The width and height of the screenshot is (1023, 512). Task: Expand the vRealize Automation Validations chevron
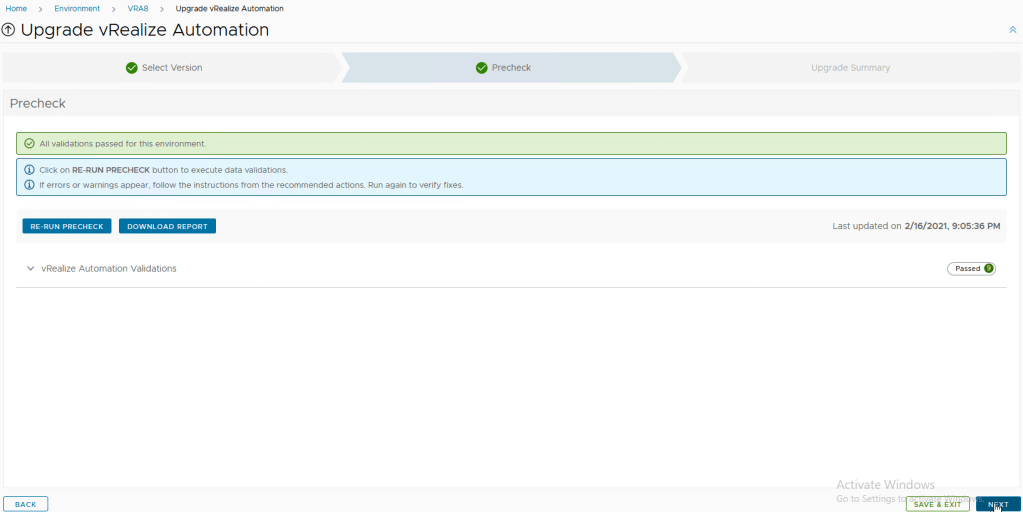tap(31, 268)
